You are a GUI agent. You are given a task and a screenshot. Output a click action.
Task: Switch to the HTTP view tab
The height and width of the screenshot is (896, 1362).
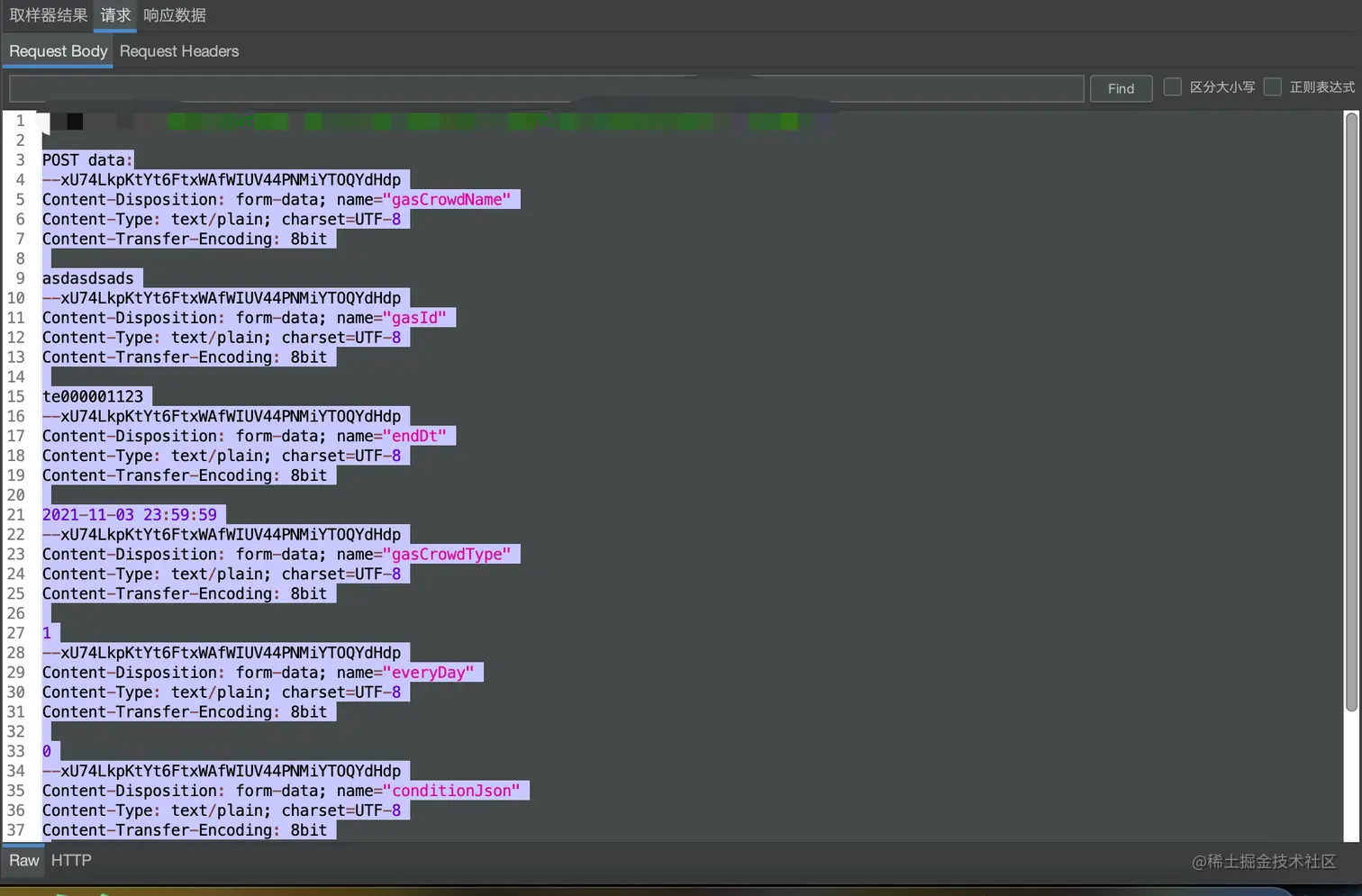click(71, 860)
